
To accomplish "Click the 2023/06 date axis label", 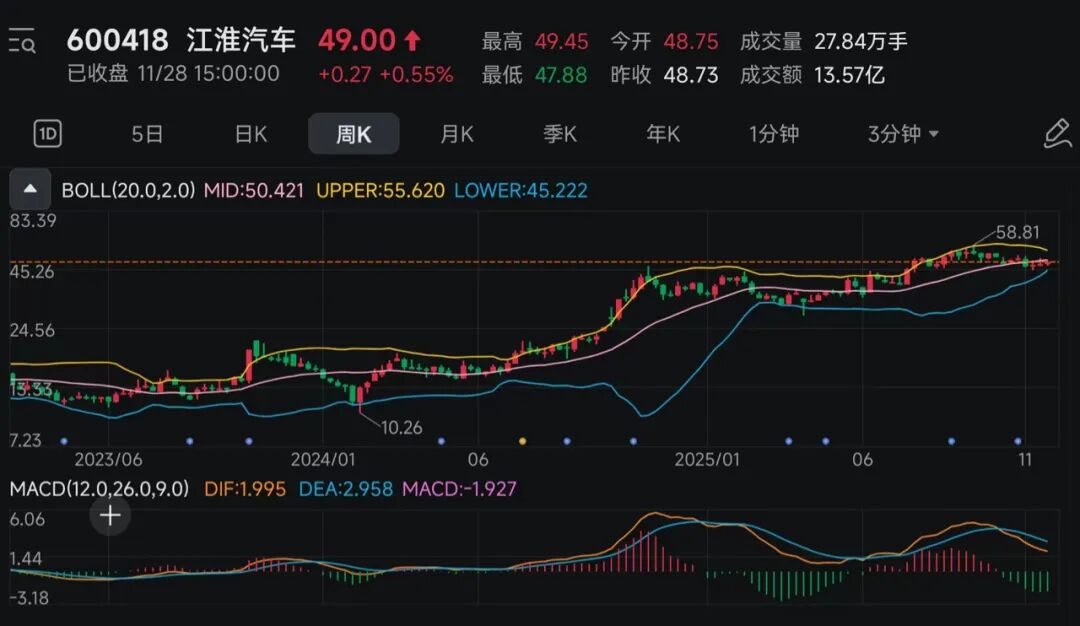I will point(108,459).
